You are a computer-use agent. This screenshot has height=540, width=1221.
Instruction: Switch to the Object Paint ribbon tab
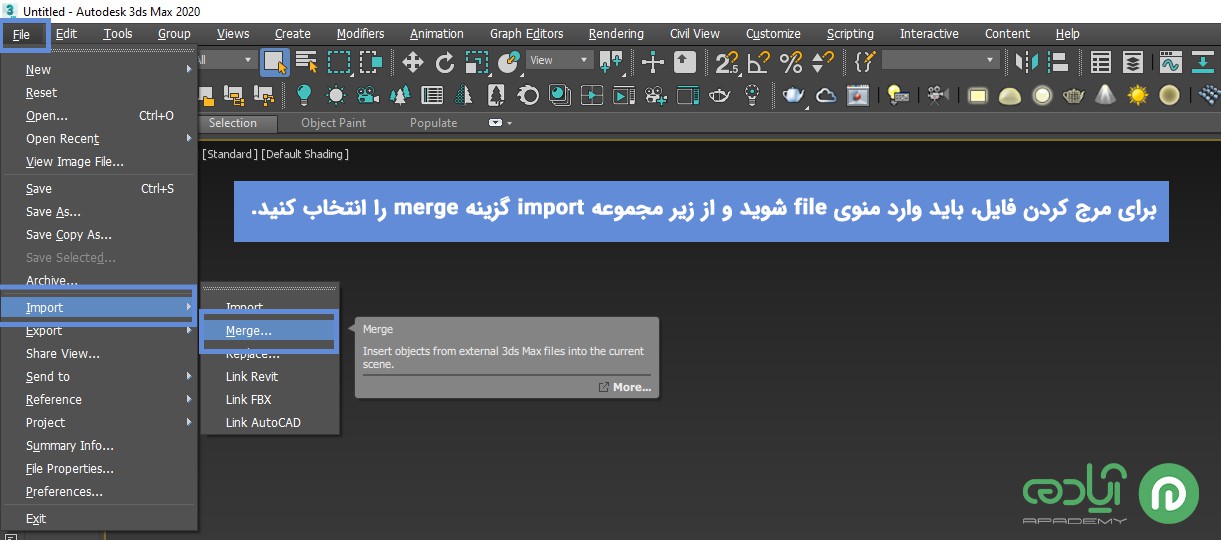pos(334,123)
